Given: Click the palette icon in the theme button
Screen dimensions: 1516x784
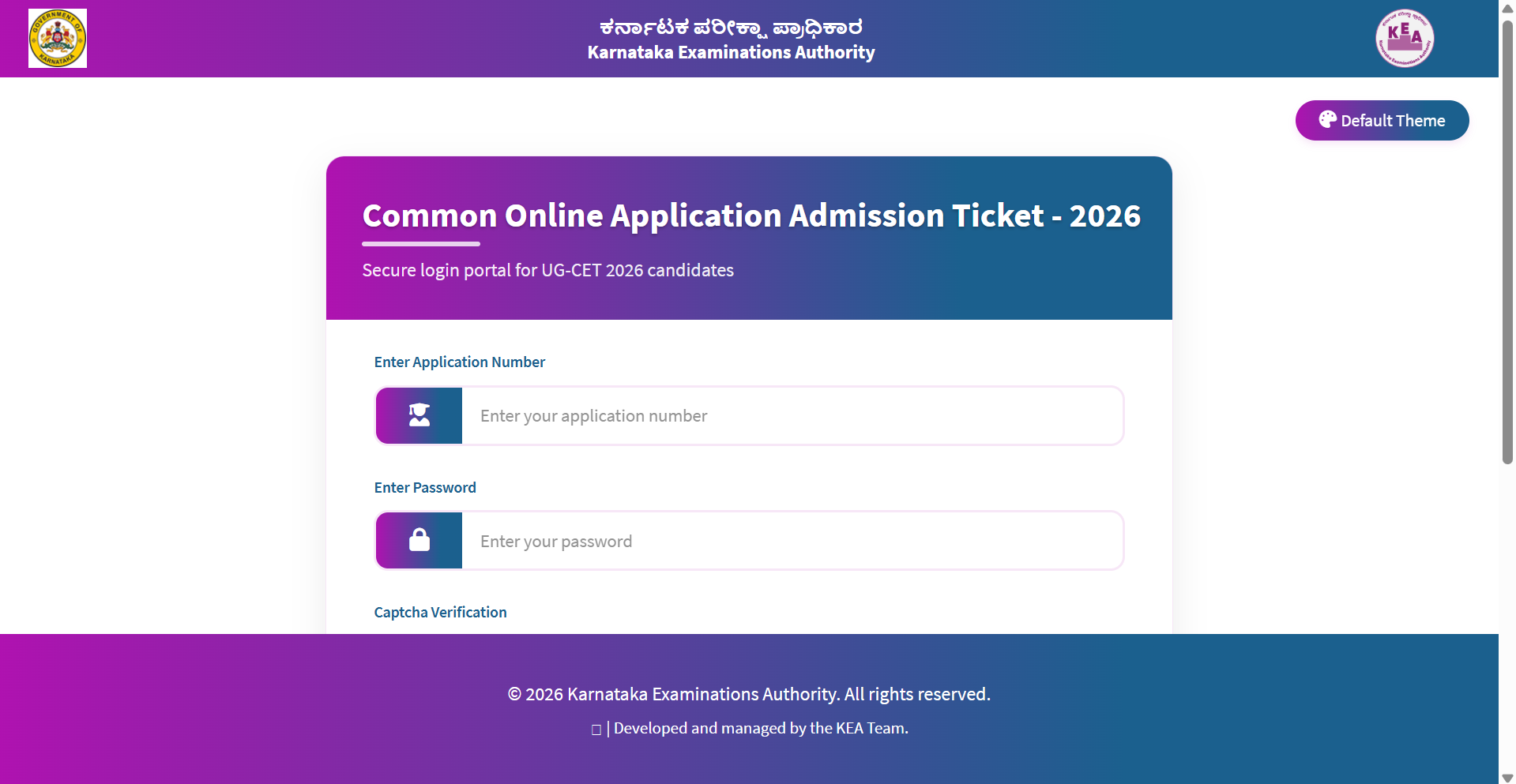Looking at the screenshot, I should (1327, 119).
